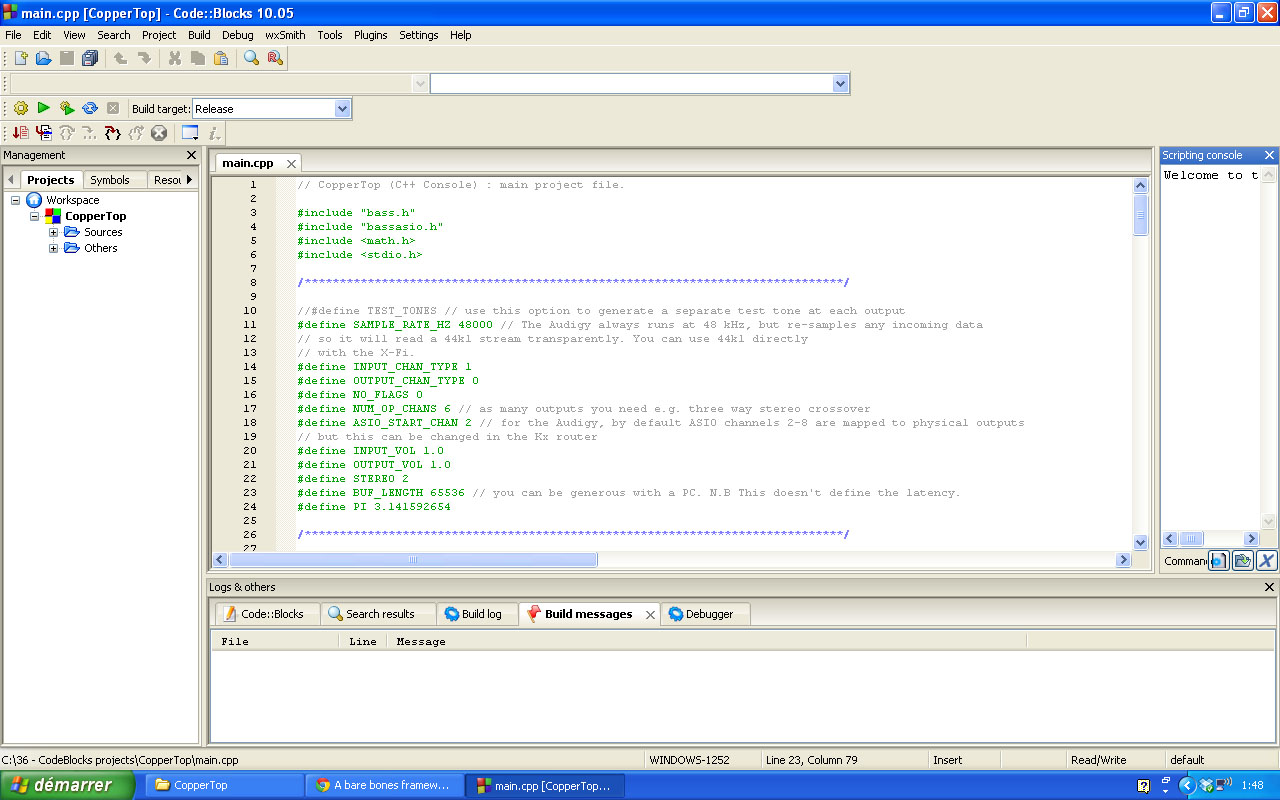Open a file using the folder icon
This screenshot has width=1280, height=800.
click(43, 59)
